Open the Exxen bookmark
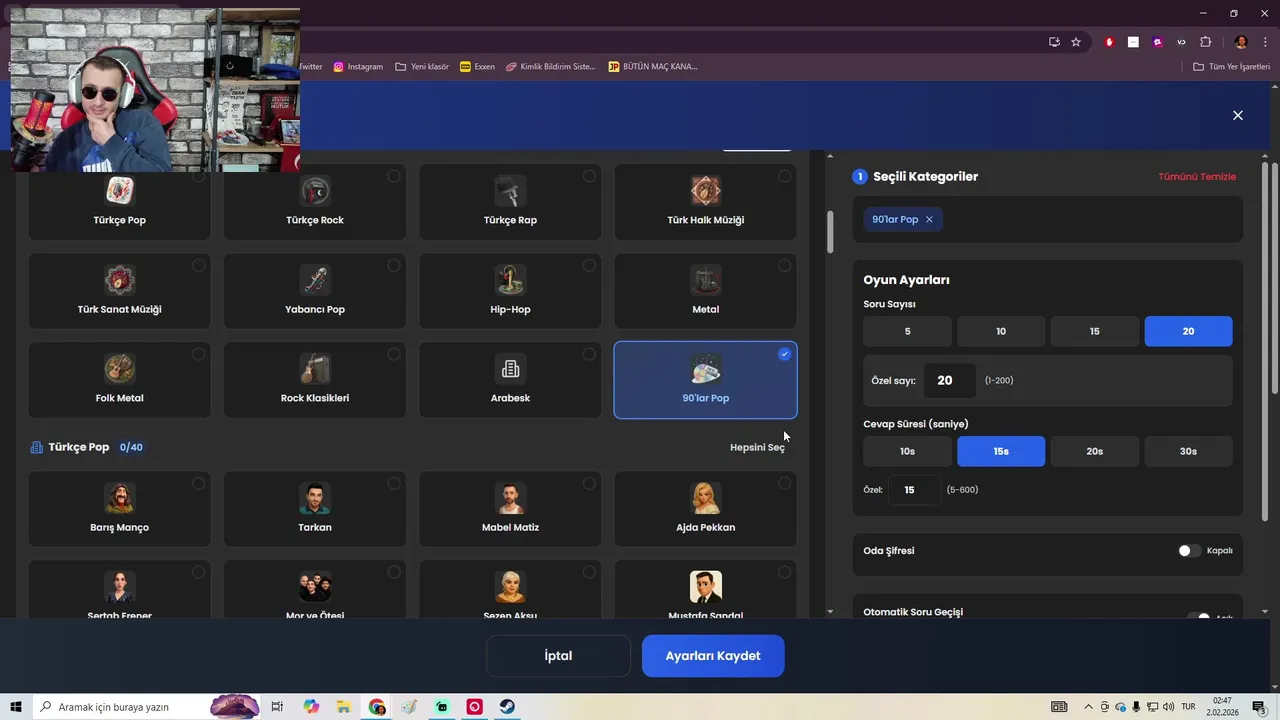Screen dimensions: 1280x720 tap(477, 67)
